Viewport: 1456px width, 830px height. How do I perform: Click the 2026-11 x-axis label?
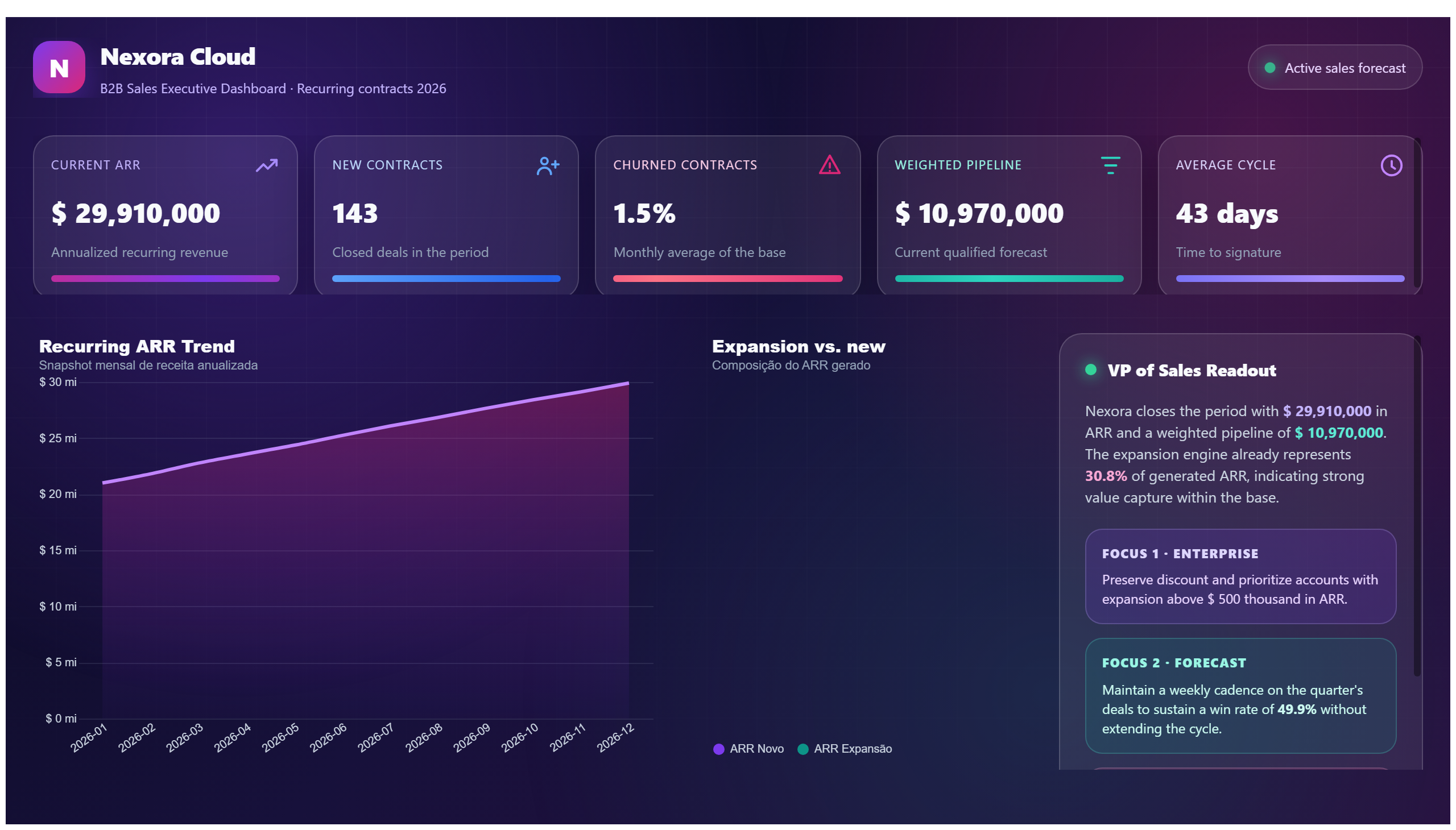click(568, 738)
